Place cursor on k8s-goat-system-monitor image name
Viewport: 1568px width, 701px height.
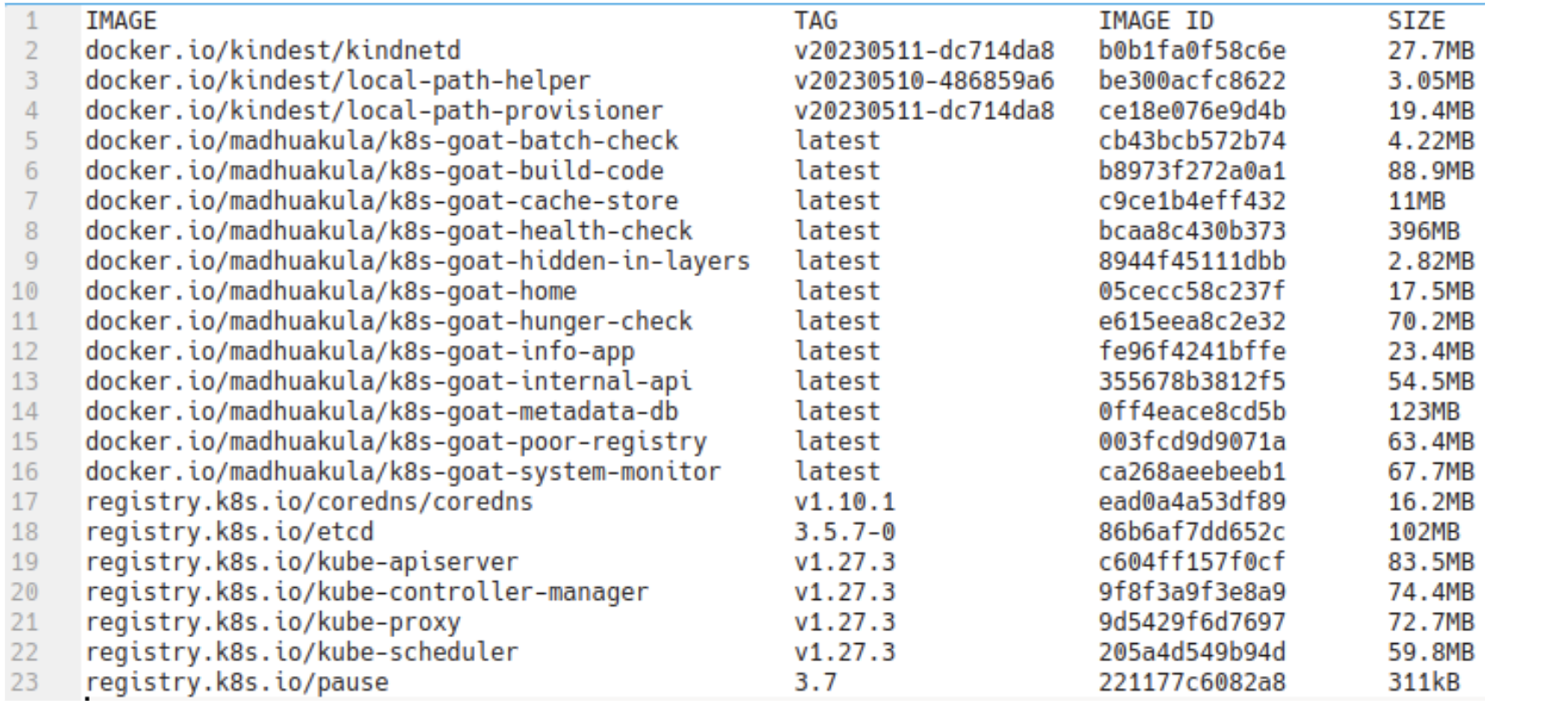point(402,472)
